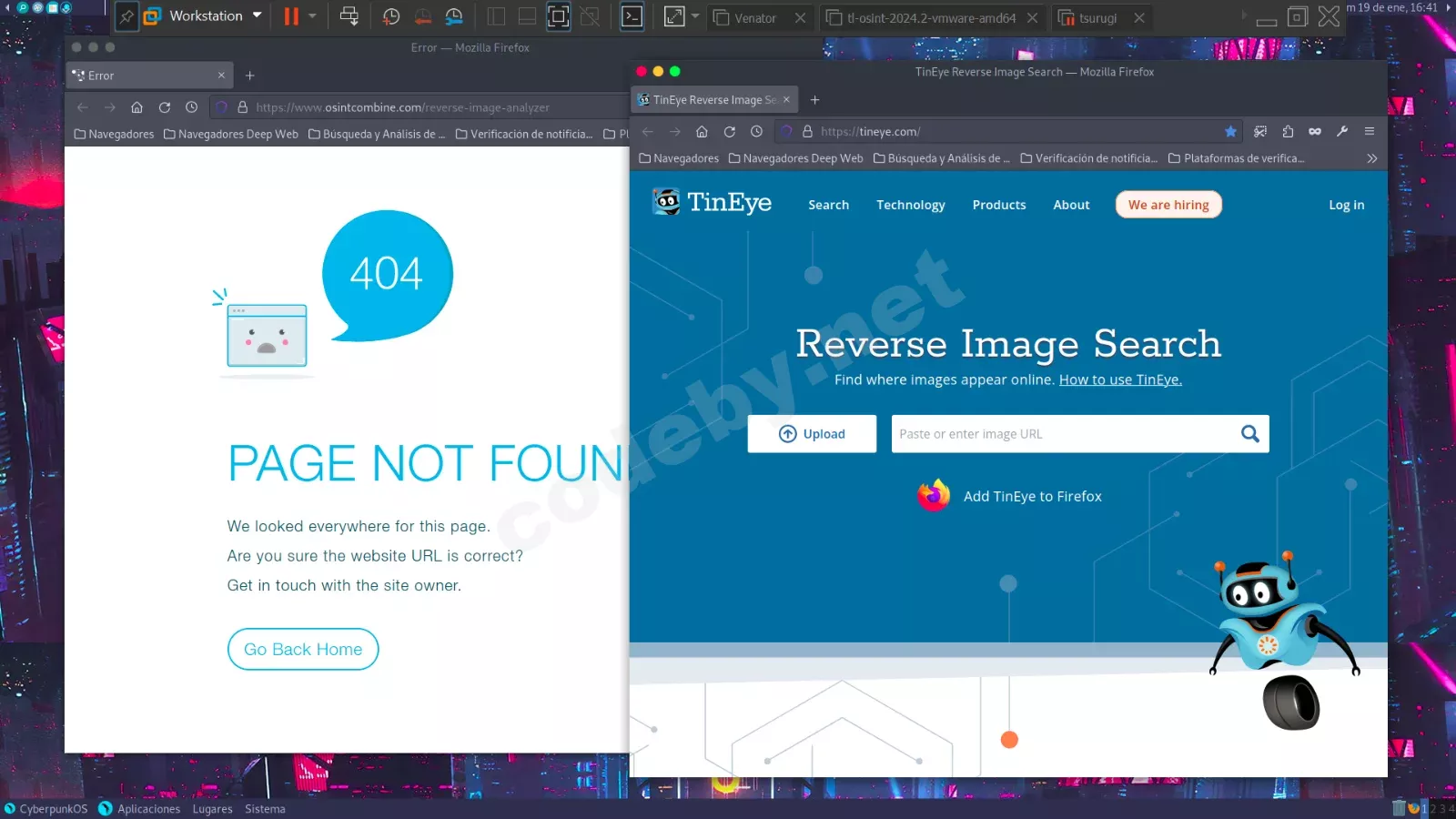Go to home page in the Error Firefox window
1456x819 pixels.
[x=136, y=107]
